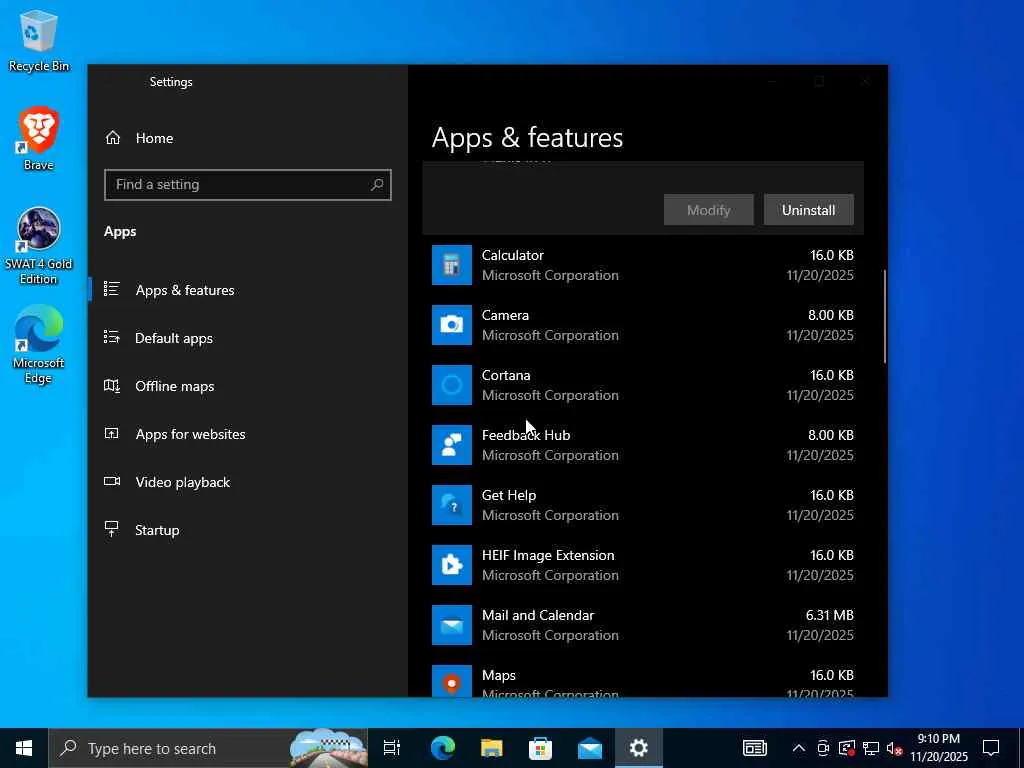This screenshot has width=1024, height=768.
Task: Click the Camera 8.00 KB size value
Action: tap(831, 315)
